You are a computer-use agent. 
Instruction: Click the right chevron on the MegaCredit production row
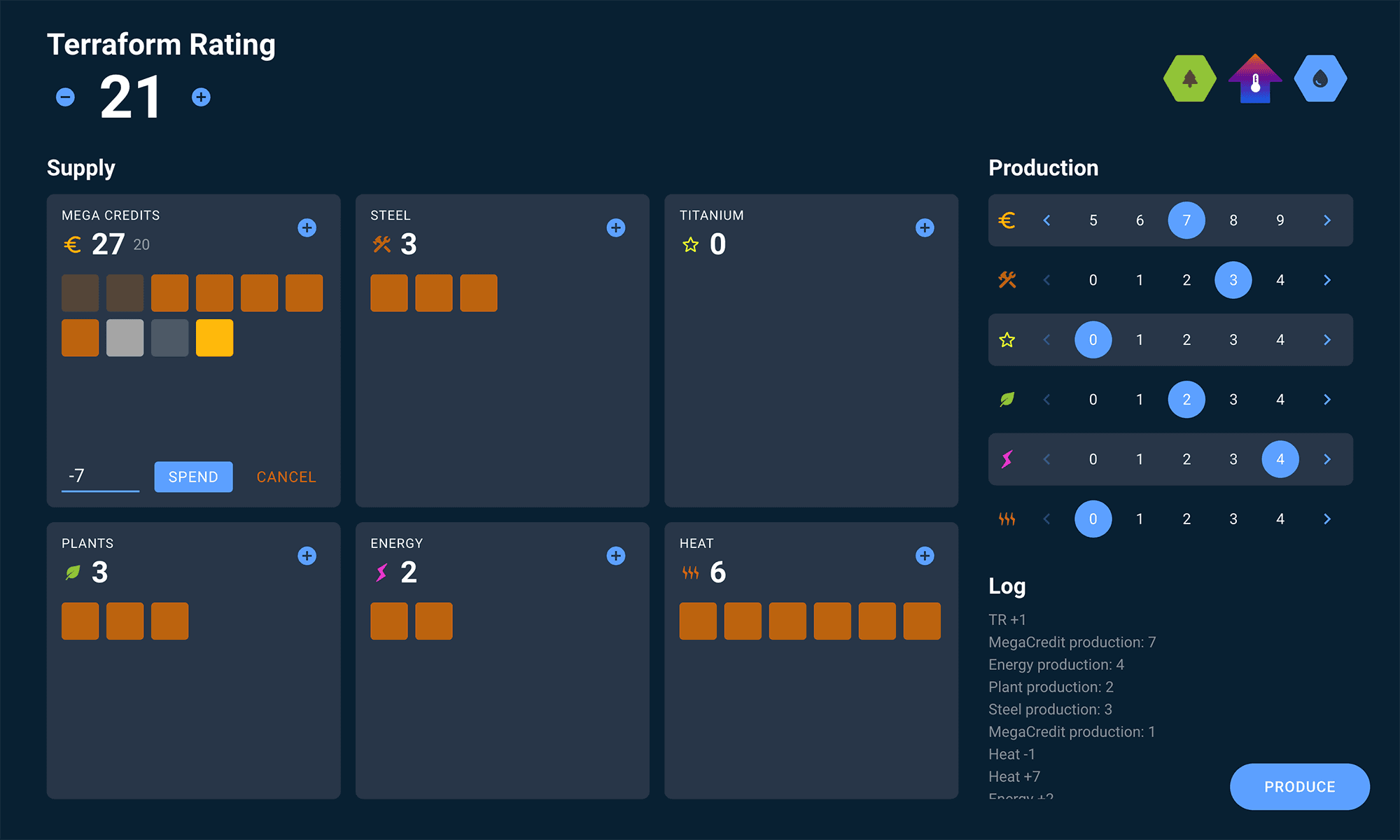pyautogui.click(x=1326, y=220)
